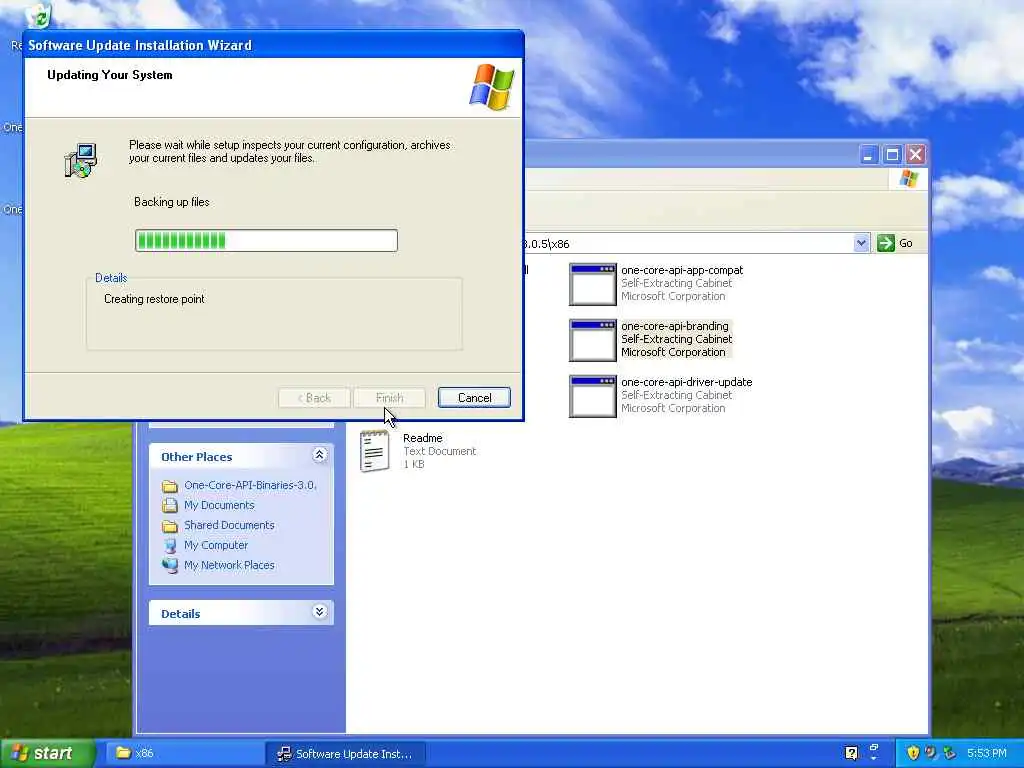This screenshot has height=768, width=1024.
Task: Click the One-Core-API-Binaries folder icon in sidebar
Action: coord(170,486)
